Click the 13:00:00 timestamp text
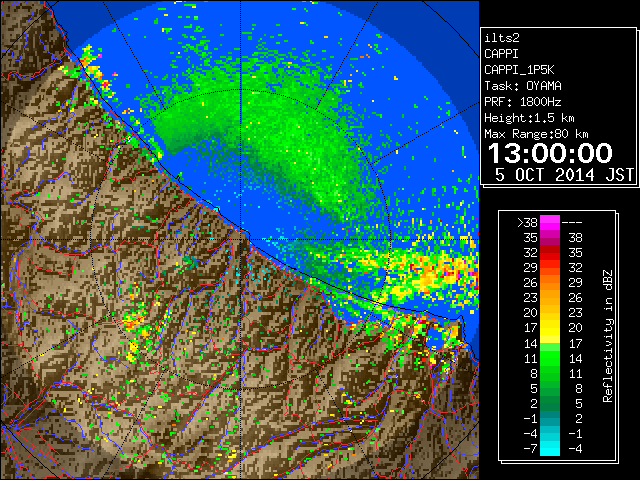This screenshot has height=480, width=640. [550, 153]
